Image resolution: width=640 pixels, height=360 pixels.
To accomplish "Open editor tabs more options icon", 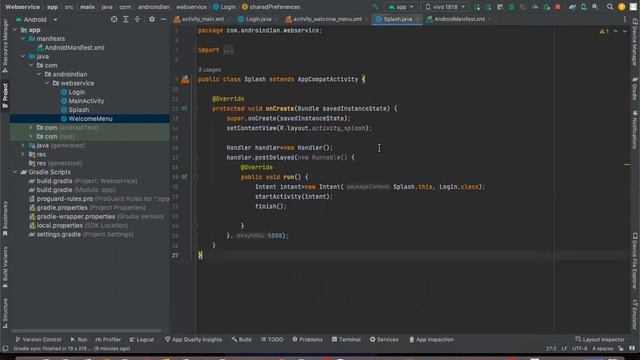I will pyautogui.click(x=624, y=19).
